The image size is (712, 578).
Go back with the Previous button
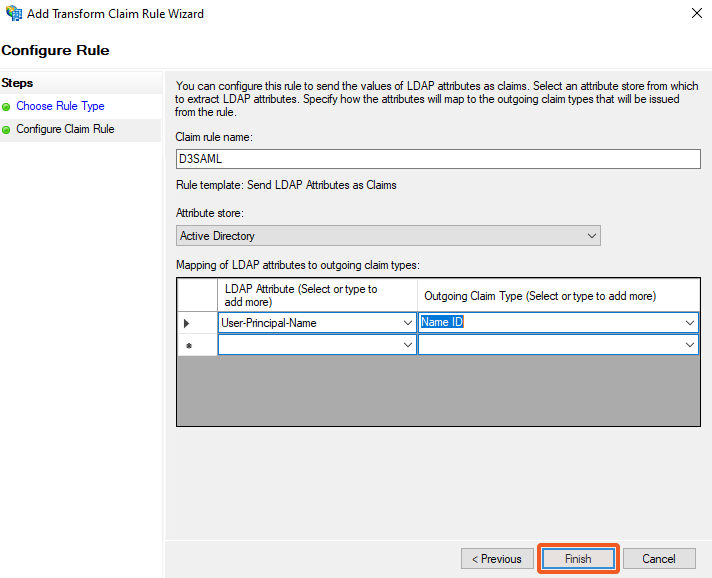click(497, 559)
